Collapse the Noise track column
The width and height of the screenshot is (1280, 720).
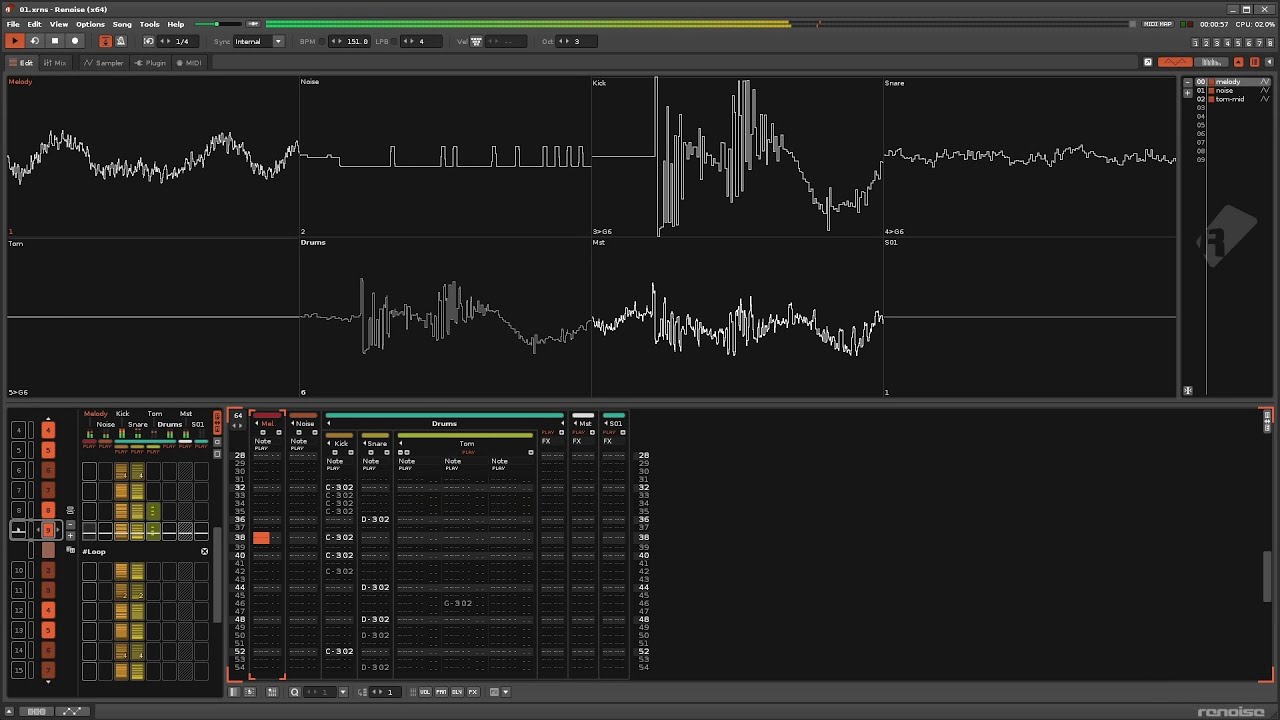tap(293, 423)
